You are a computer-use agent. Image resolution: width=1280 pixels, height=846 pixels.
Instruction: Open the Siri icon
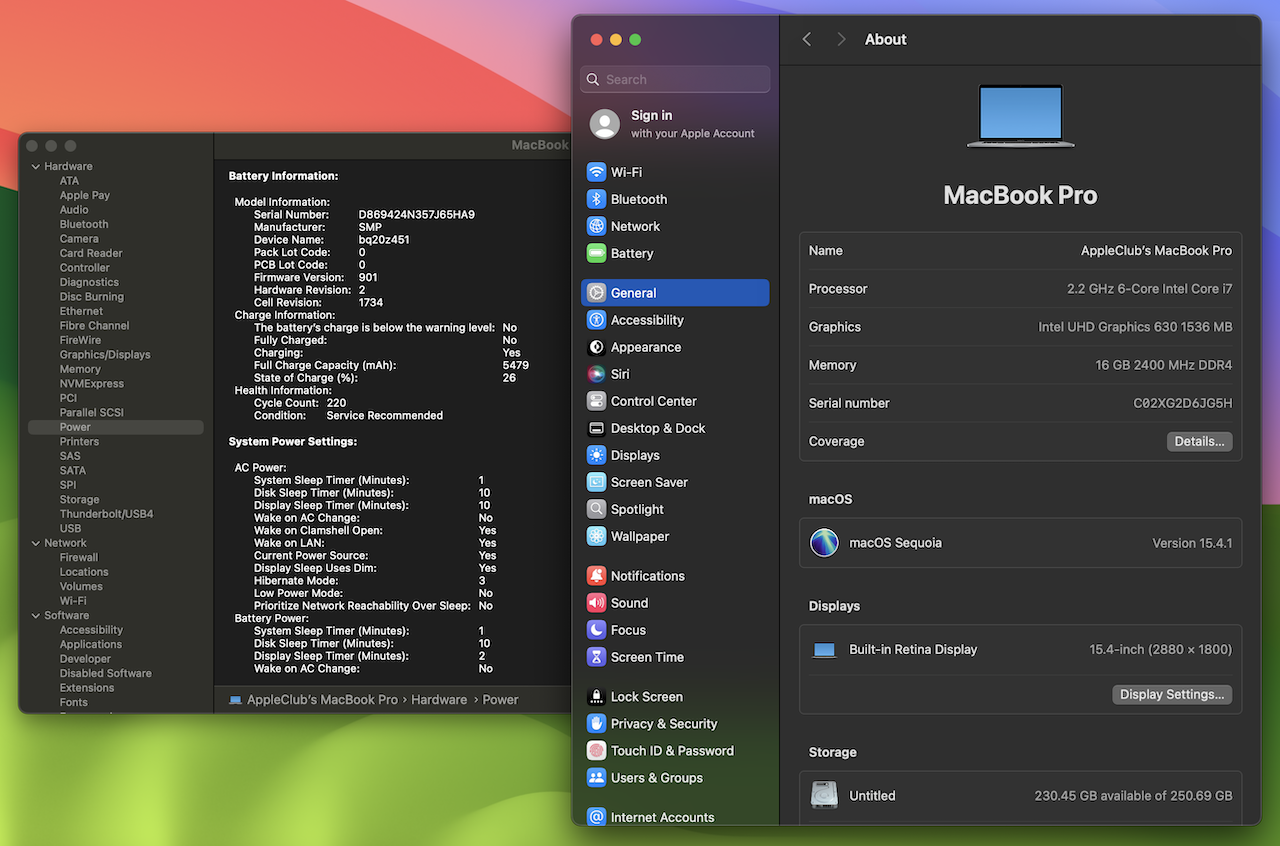coord(596,374)
